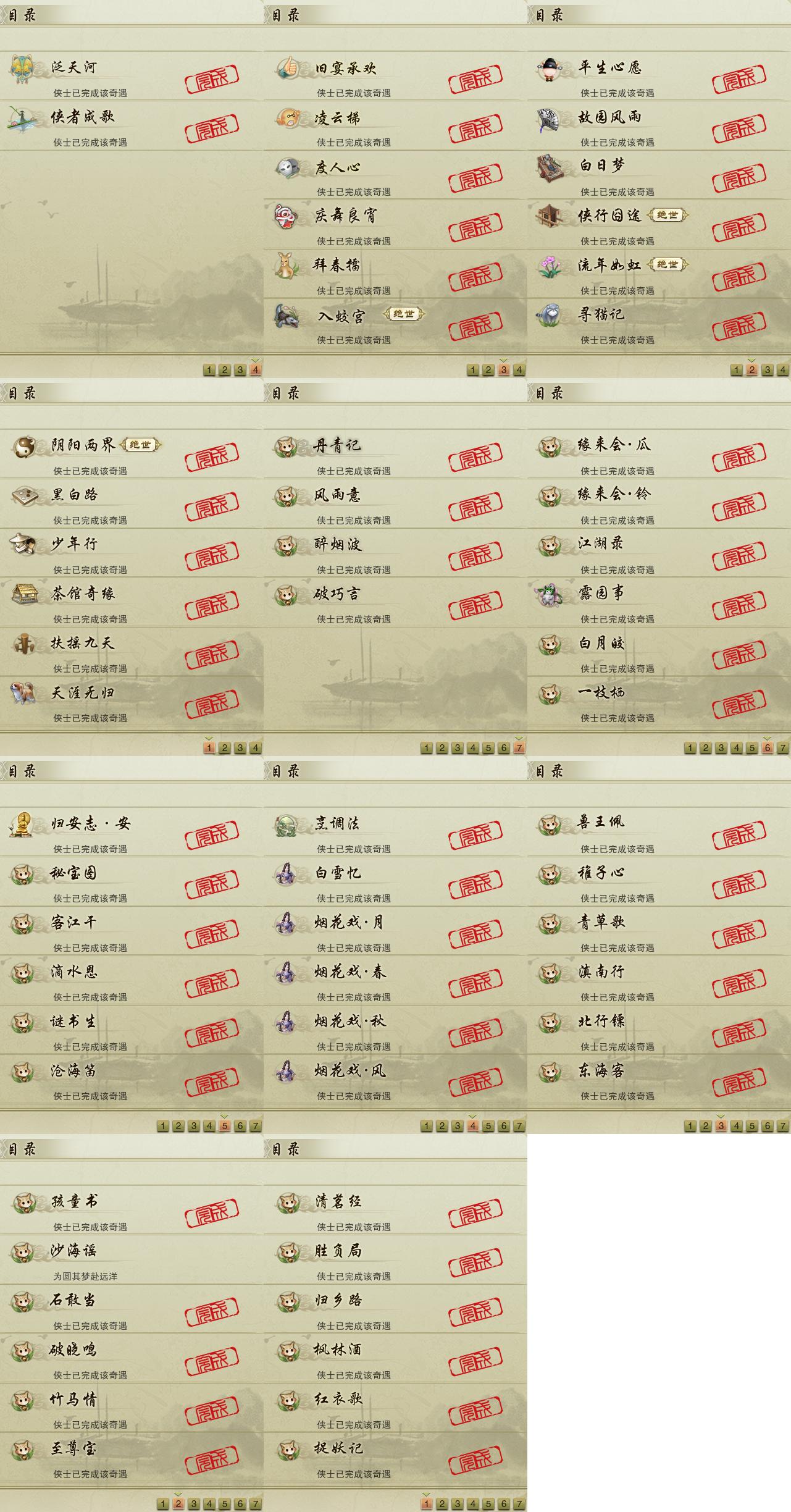
Task: Go to page 7 in 兽王佩 panel
Action: pos(782,1125)
